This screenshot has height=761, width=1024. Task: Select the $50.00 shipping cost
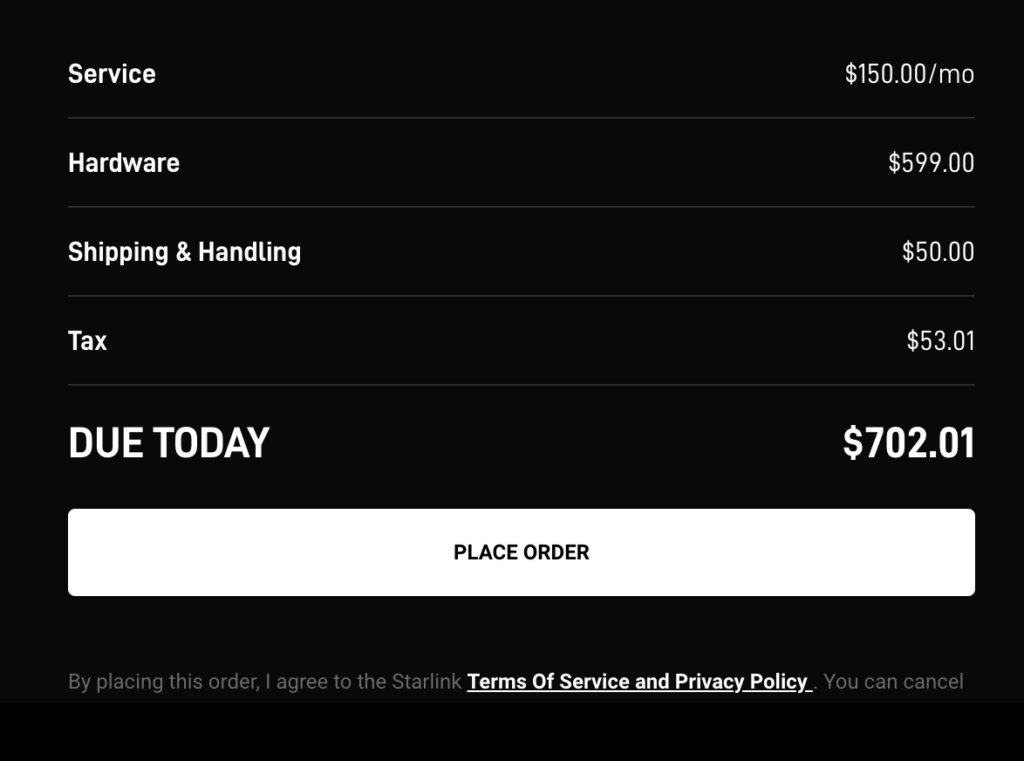click(x=938, y=252)
